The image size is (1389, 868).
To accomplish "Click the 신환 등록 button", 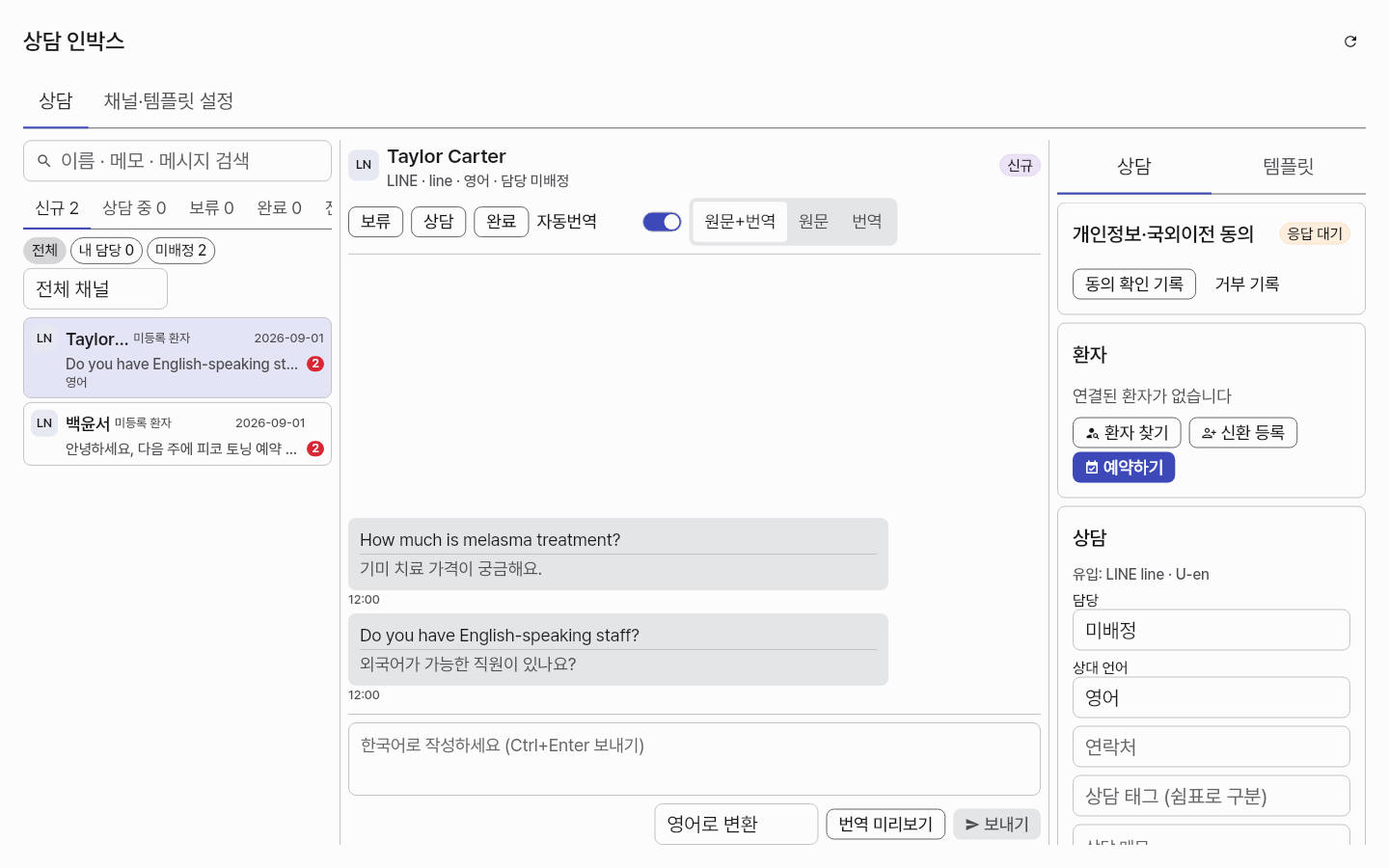I will (1243, 433).
